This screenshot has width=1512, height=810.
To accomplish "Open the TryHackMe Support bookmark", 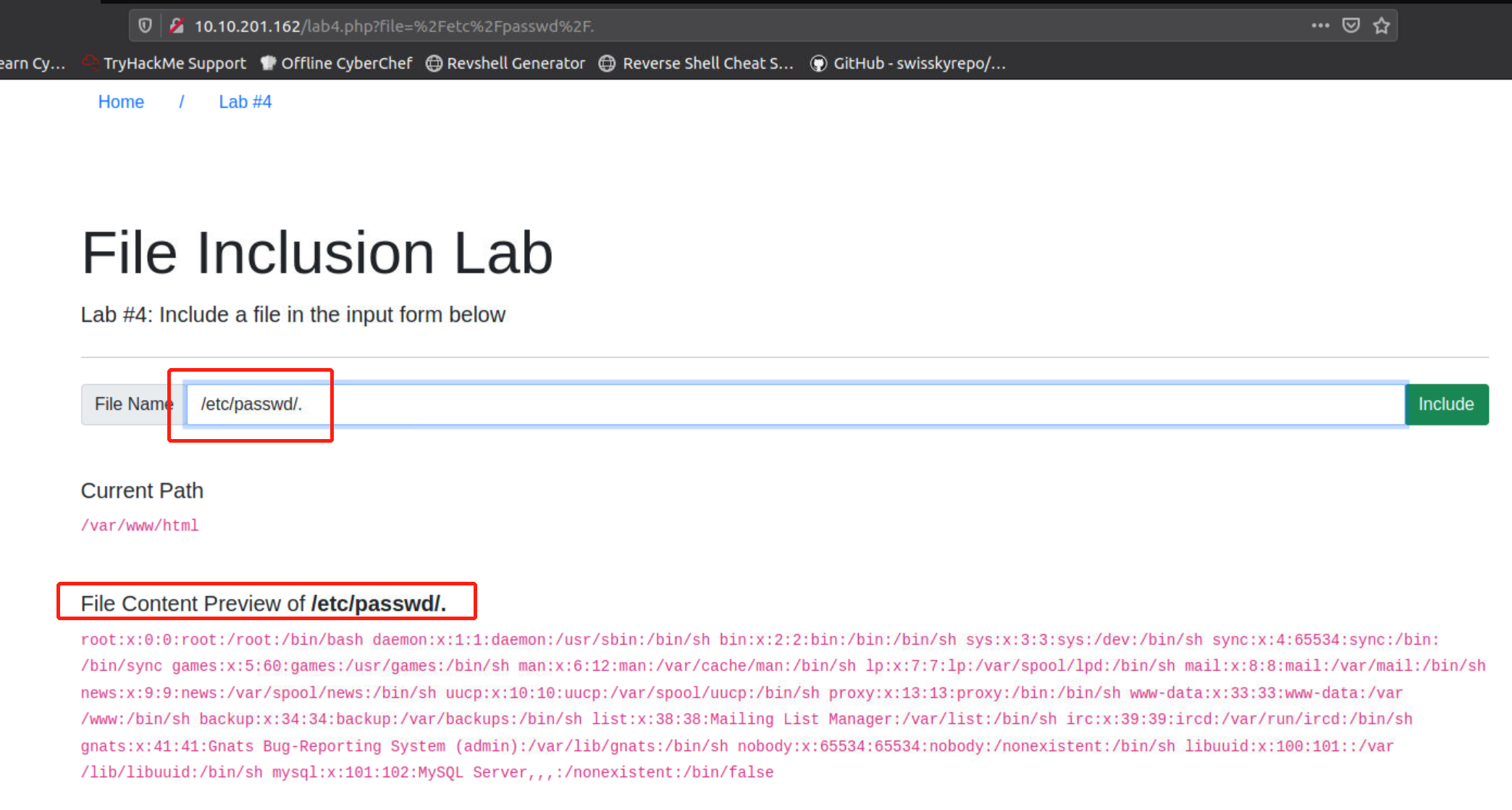I will click(174, 64).
